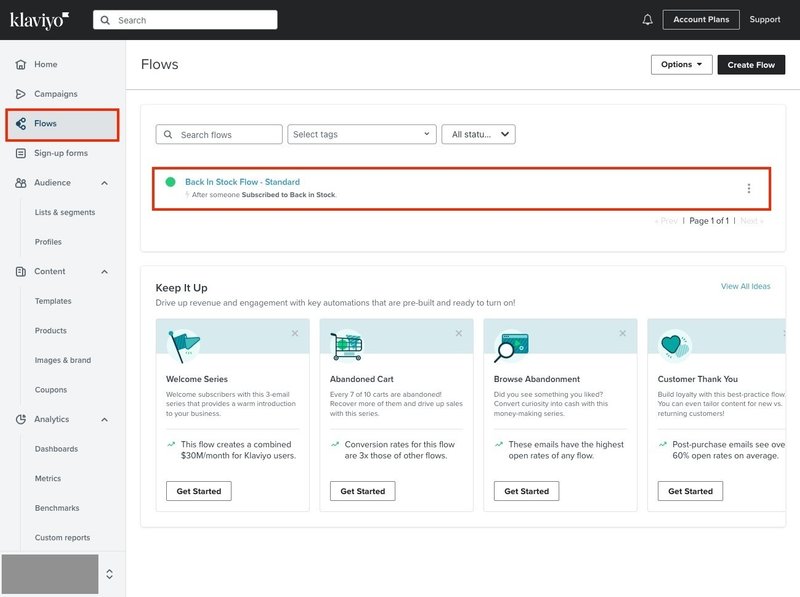Open Dashboards under Analytics
This screenshot has width=800, height=597.
(x=56, y=449)
